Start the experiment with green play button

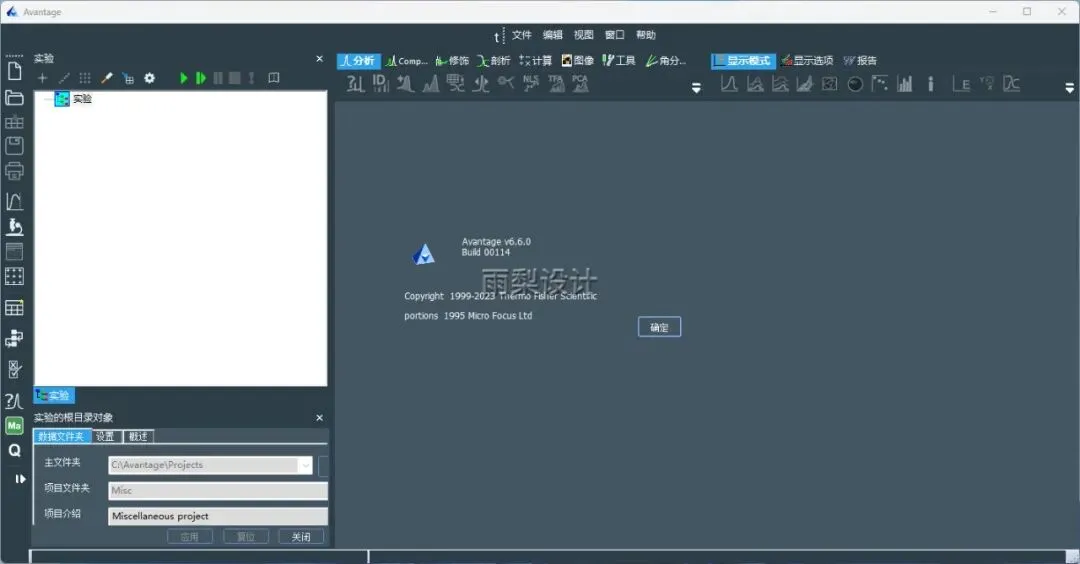[183, 79]
